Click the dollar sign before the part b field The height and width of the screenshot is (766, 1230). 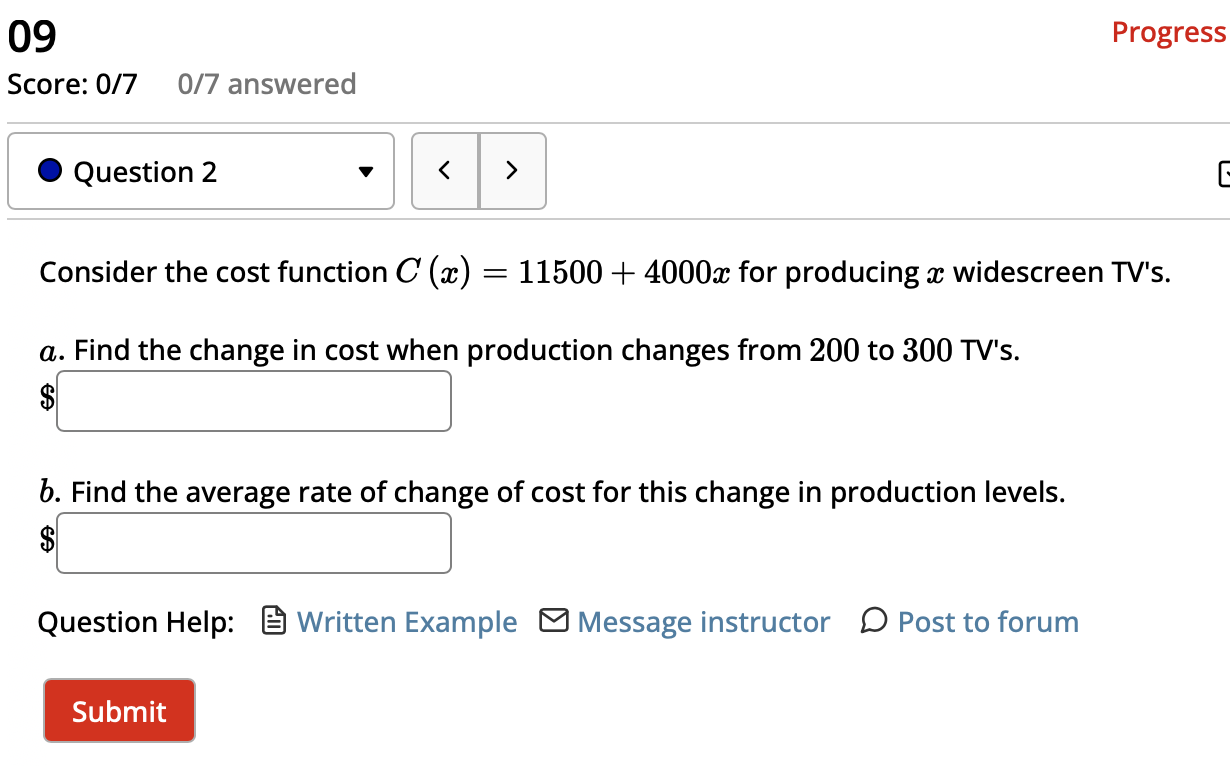click(46, 542)
